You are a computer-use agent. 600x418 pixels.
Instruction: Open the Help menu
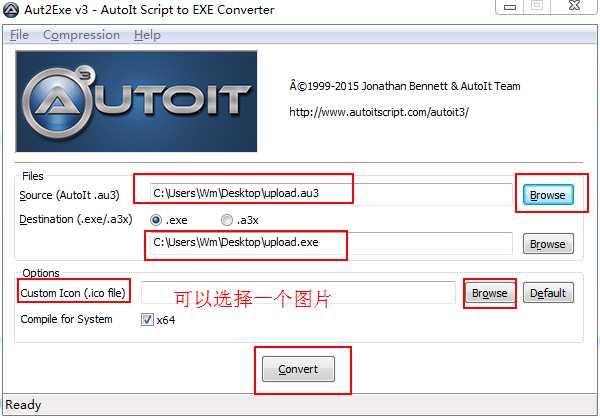coord(147,35)
